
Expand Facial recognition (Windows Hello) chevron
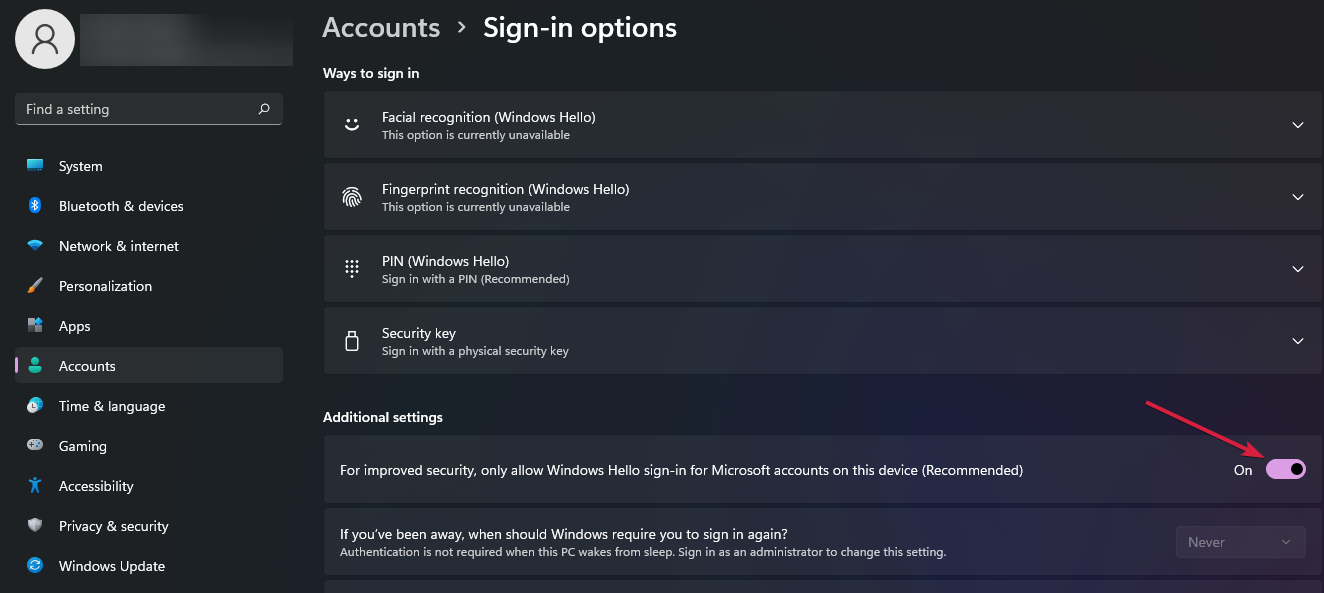1298,125
